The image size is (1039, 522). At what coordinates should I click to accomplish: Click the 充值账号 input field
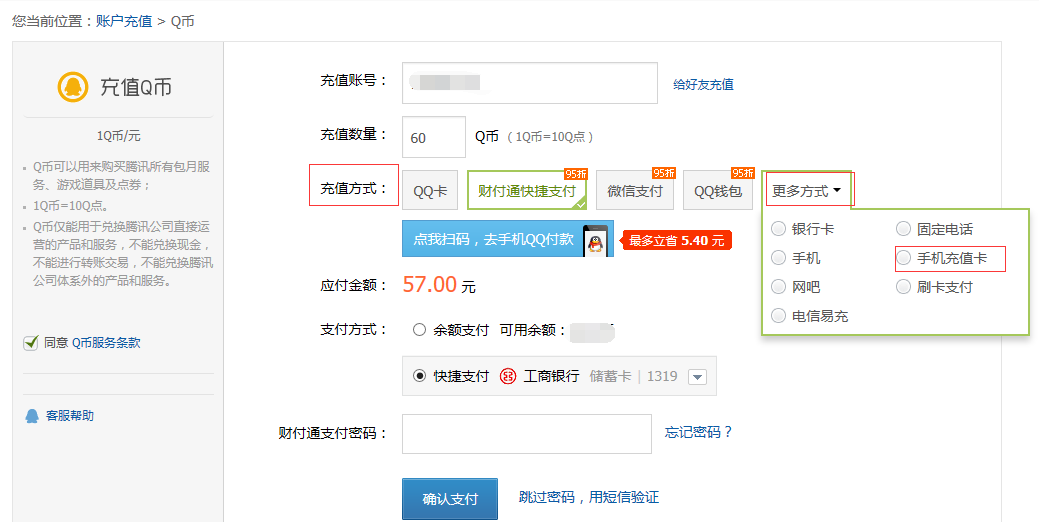tap(529, 83)
